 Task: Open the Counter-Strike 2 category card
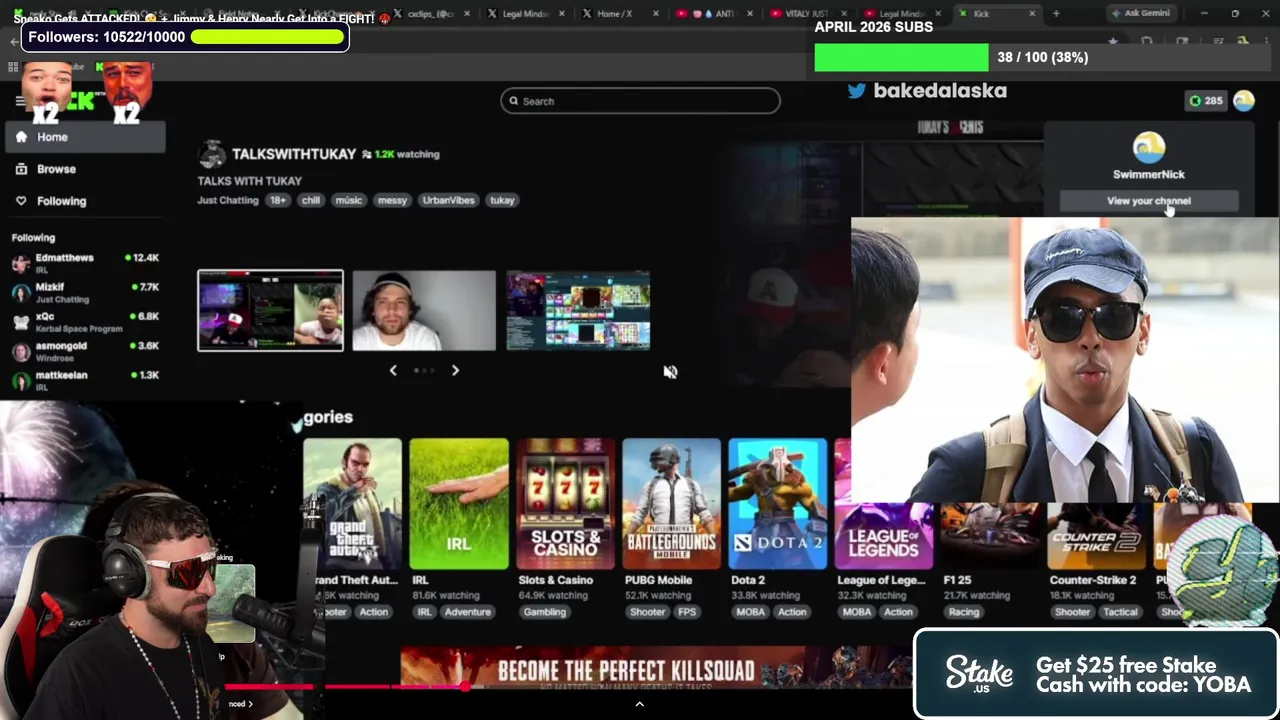(1096, 535)
